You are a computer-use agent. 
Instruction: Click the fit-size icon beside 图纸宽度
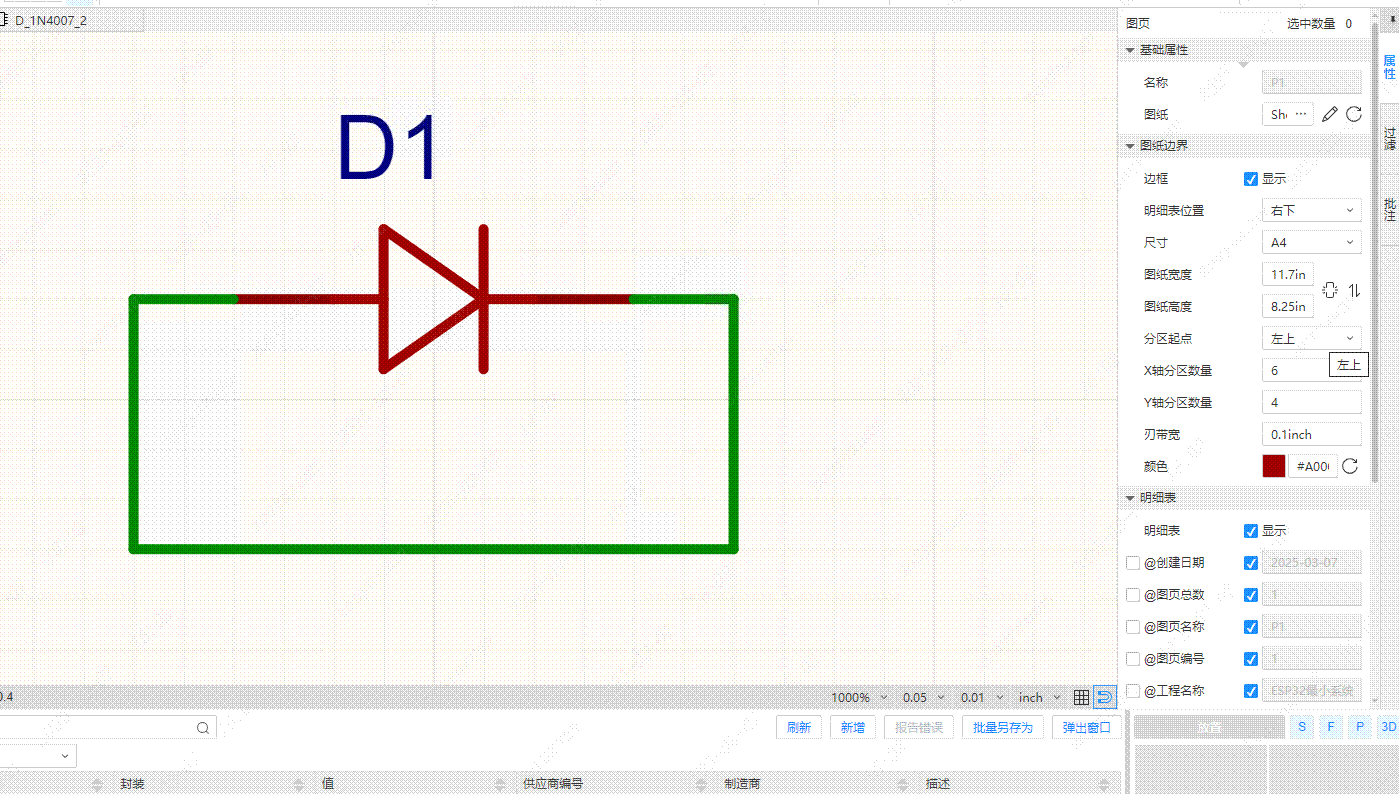(x=1329, y=290)
